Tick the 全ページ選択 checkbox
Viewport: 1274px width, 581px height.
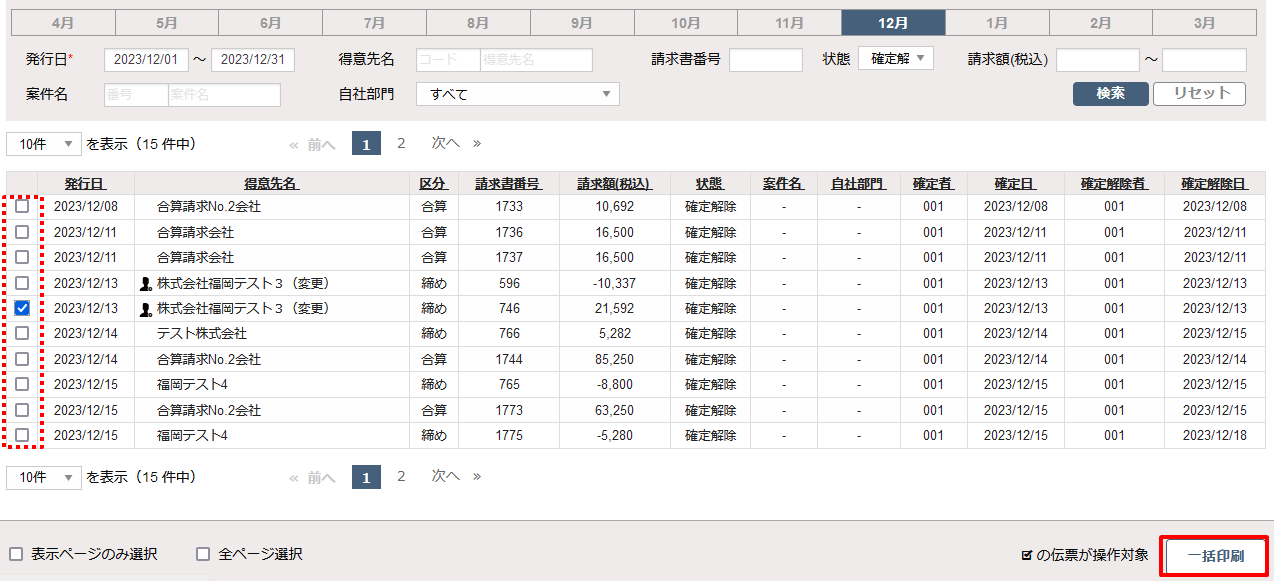click(x=203, y=554)
